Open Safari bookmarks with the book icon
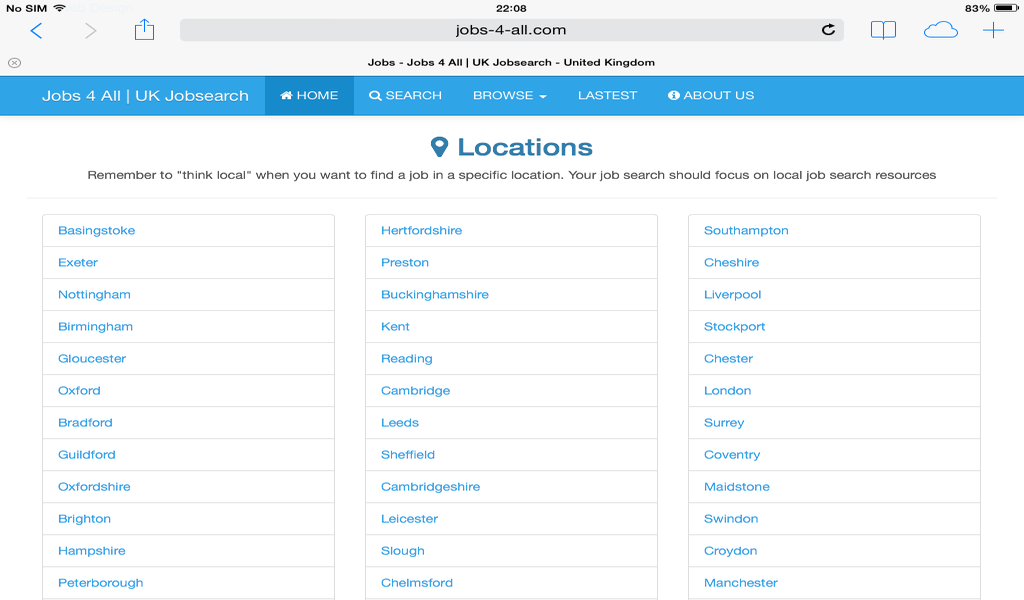This screenshot has height=600, width=1024. click(x=883, y=30)
